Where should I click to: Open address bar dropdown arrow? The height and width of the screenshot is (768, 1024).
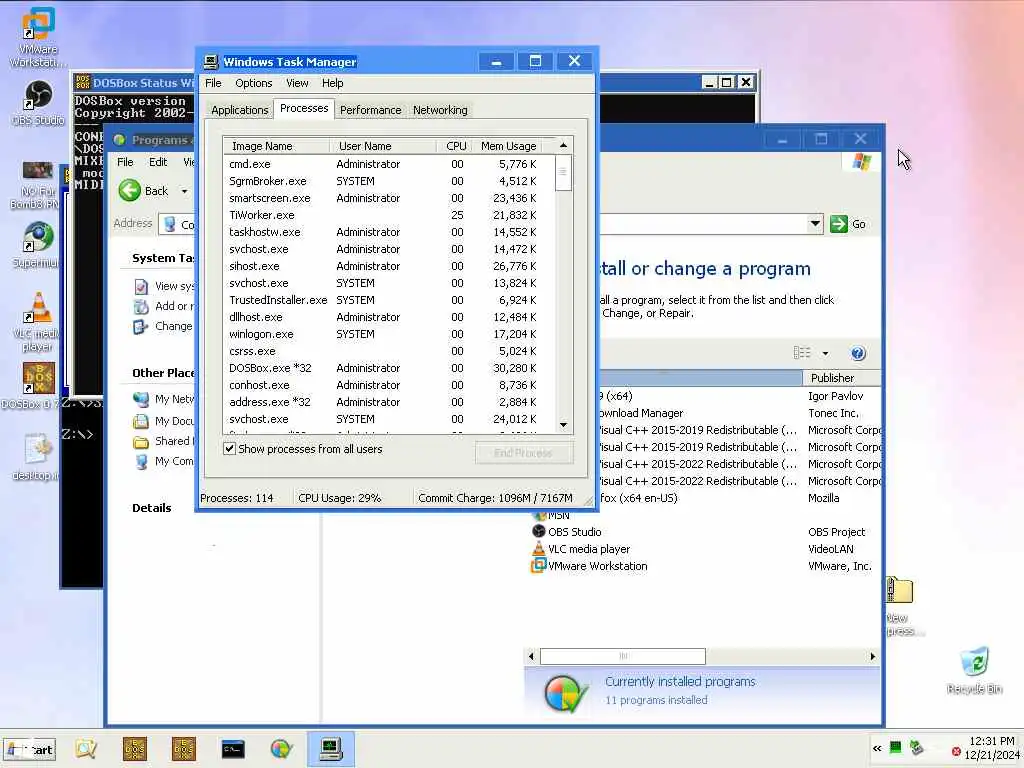(815, 224)
